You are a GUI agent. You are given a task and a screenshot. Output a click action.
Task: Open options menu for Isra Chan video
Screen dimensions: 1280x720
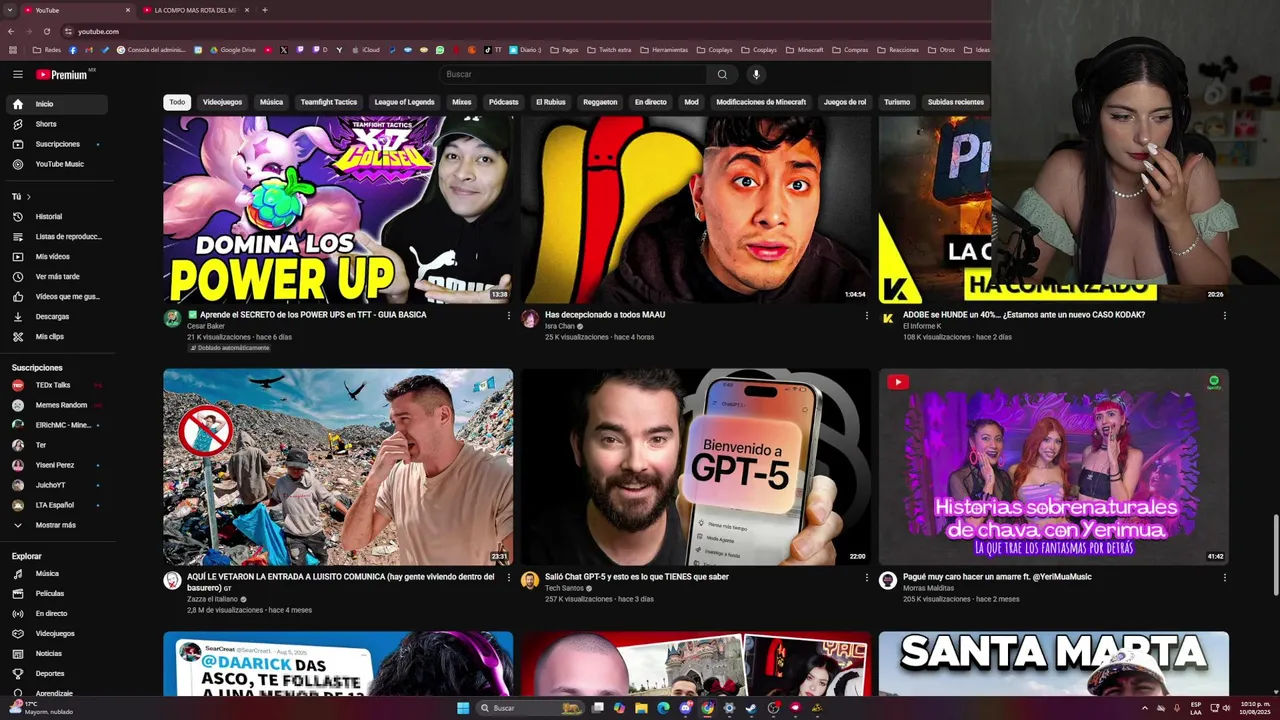coord(866,316)
